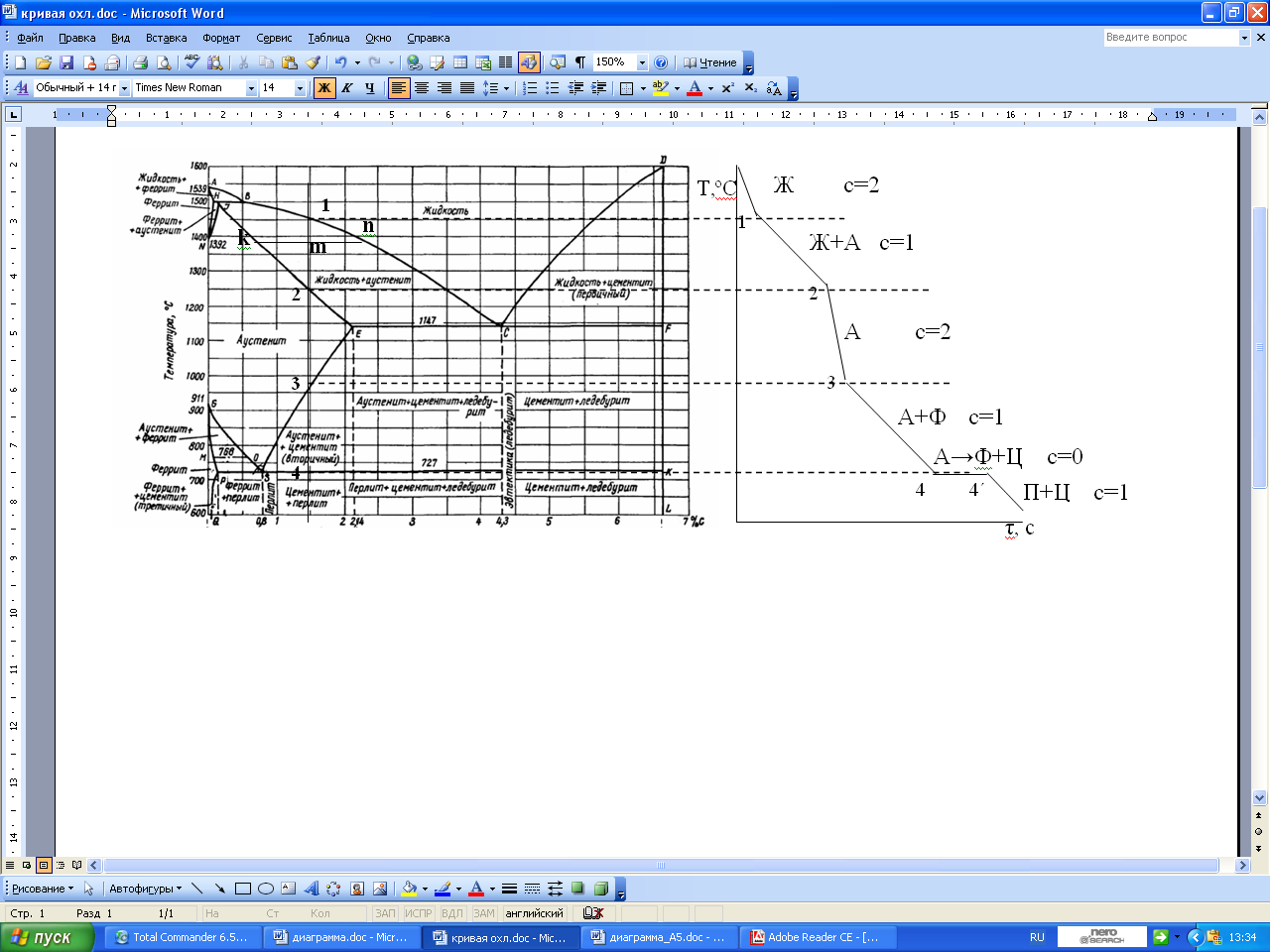Viewport: 1270px width, 952px height.
Task: Open Adobe Reader CE from the taskbar
Action: pyautogui.click(x=820, y=937)
